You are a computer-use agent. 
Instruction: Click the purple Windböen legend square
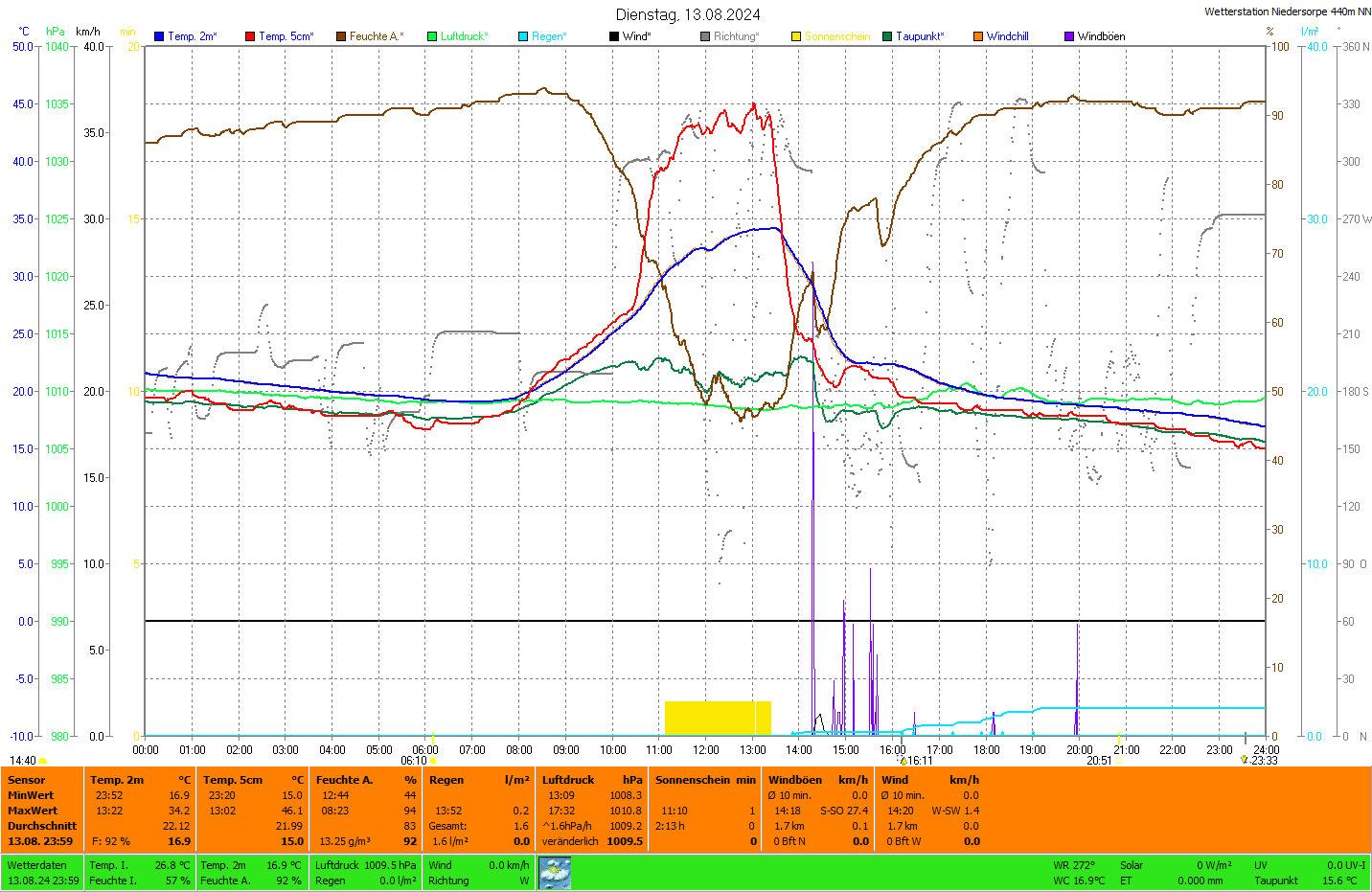coord(1069,36)
